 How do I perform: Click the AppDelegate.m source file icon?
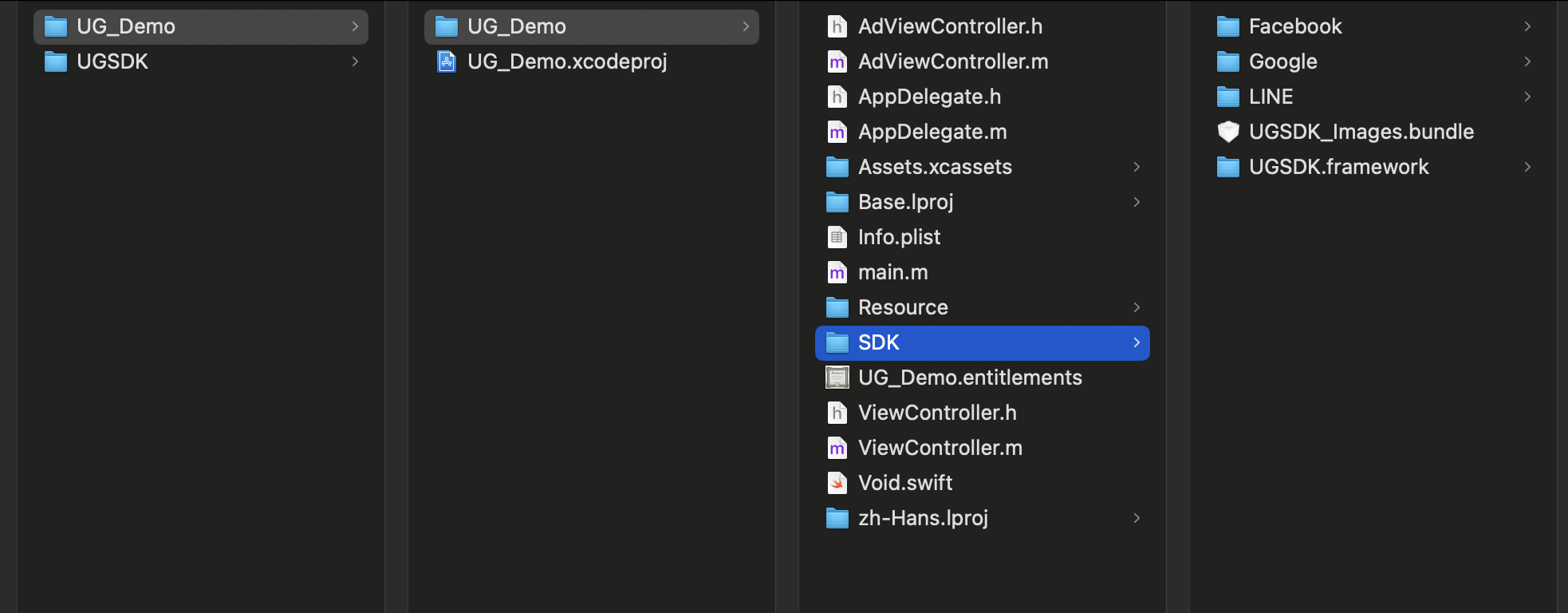pyautogui.click(x=837, y=132)
